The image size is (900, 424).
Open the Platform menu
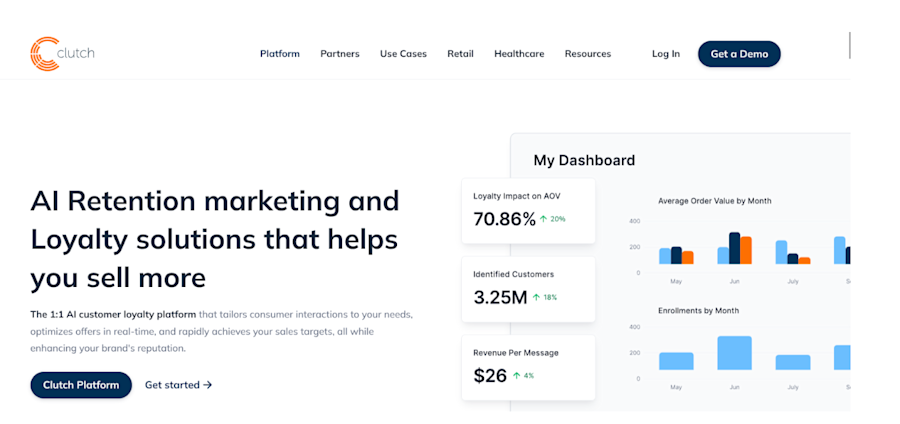tap(280, 54)
